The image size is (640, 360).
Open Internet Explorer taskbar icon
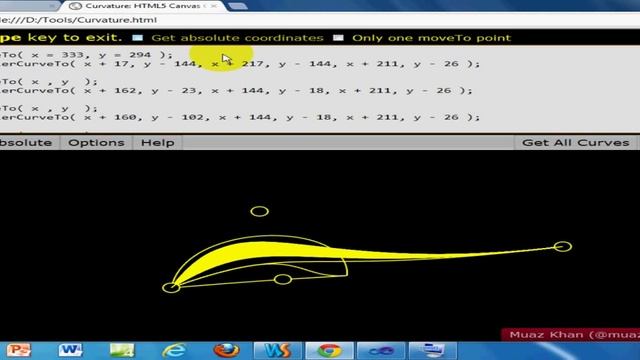click(174, 350)
